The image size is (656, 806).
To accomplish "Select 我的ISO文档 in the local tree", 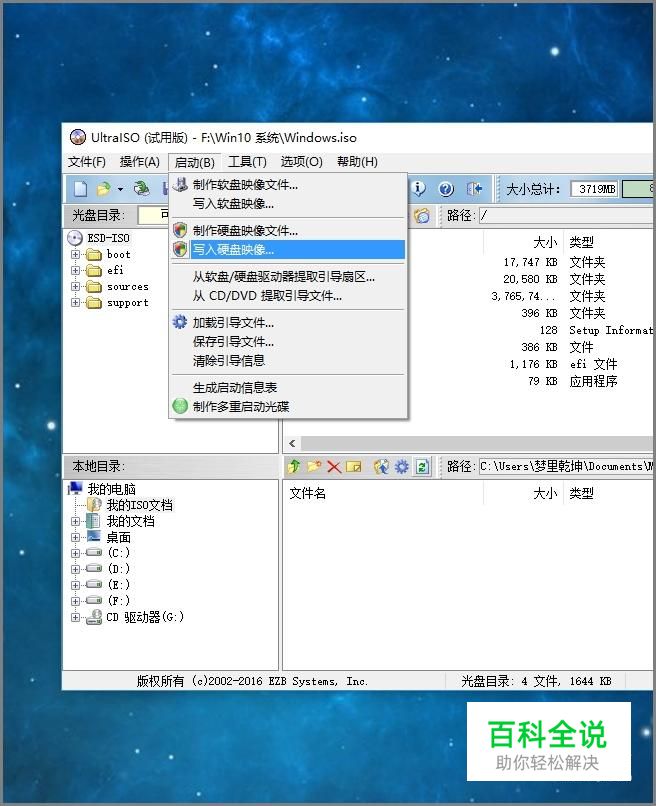I will (x=139, y=505).
